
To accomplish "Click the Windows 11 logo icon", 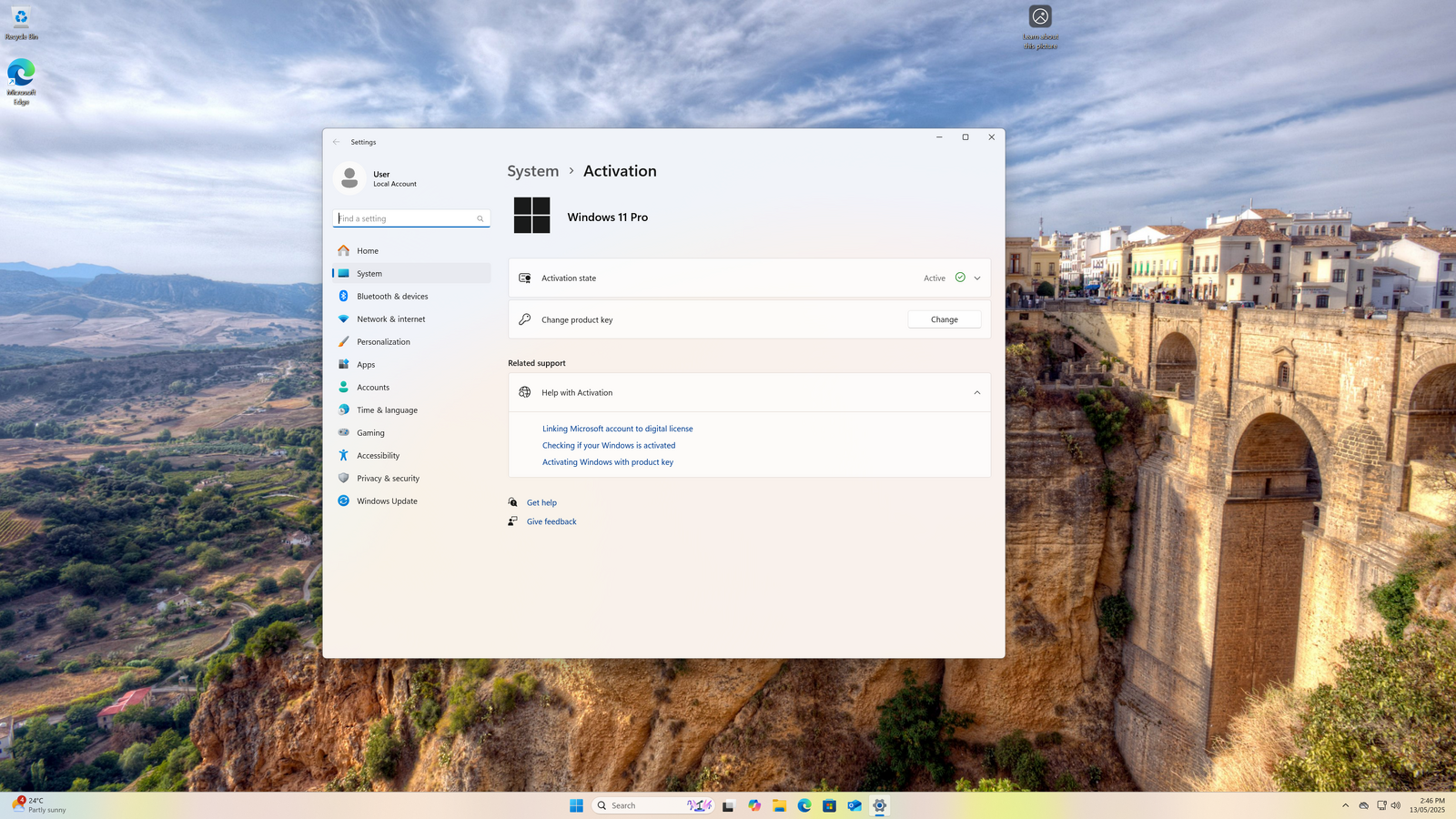I will coord(532,216).
